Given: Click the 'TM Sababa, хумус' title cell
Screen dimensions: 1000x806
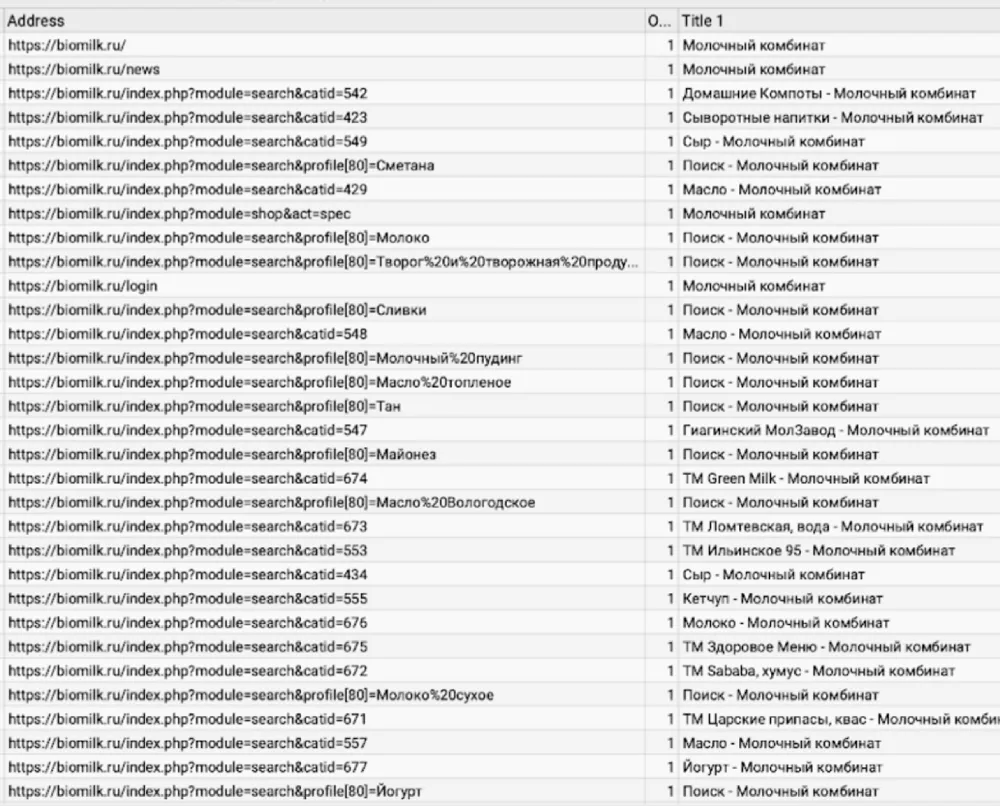Looking at the screenshot, I should [818, 671].
